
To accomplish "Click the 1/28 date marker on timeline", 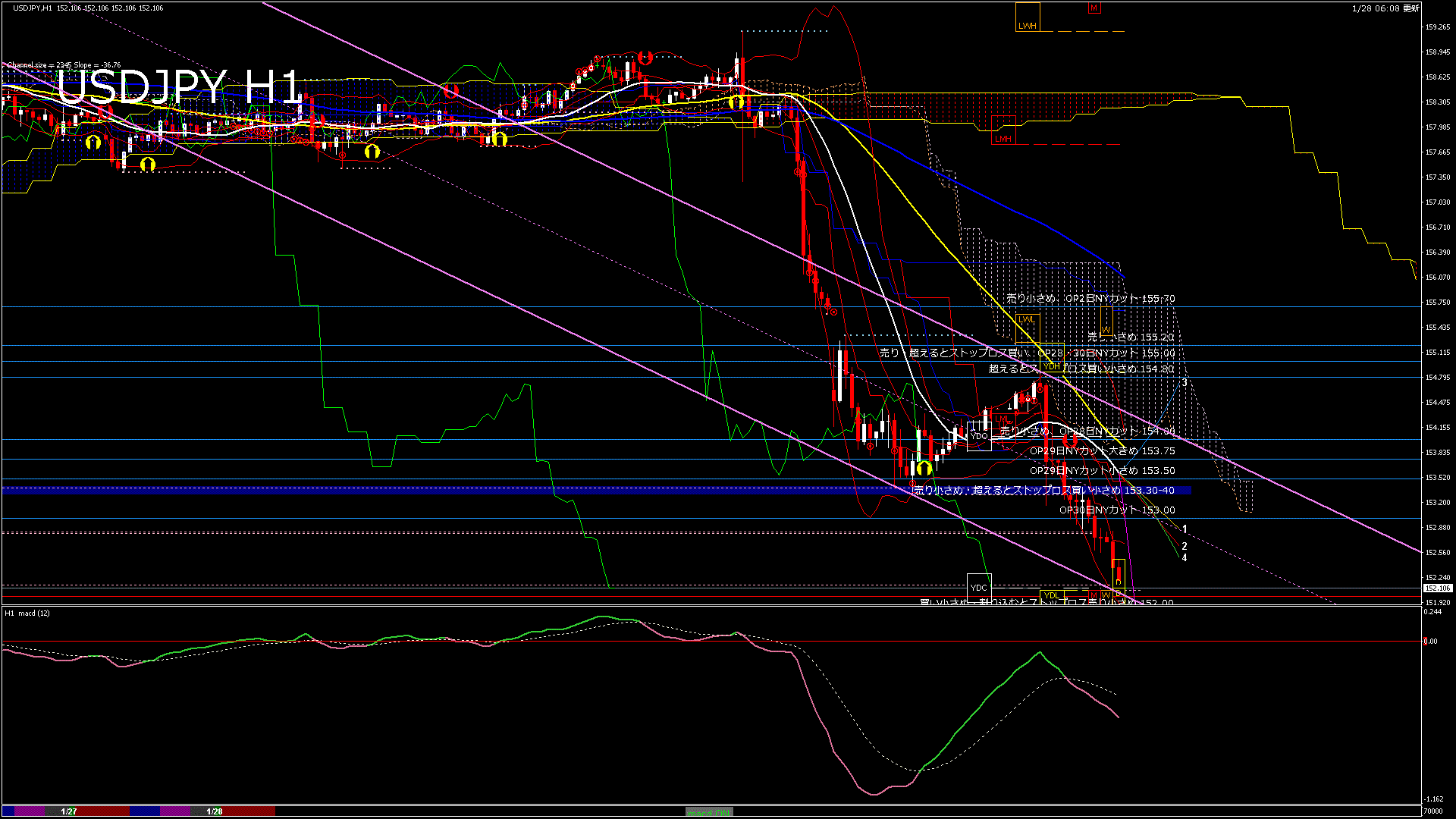I will (x=215, y=811).
